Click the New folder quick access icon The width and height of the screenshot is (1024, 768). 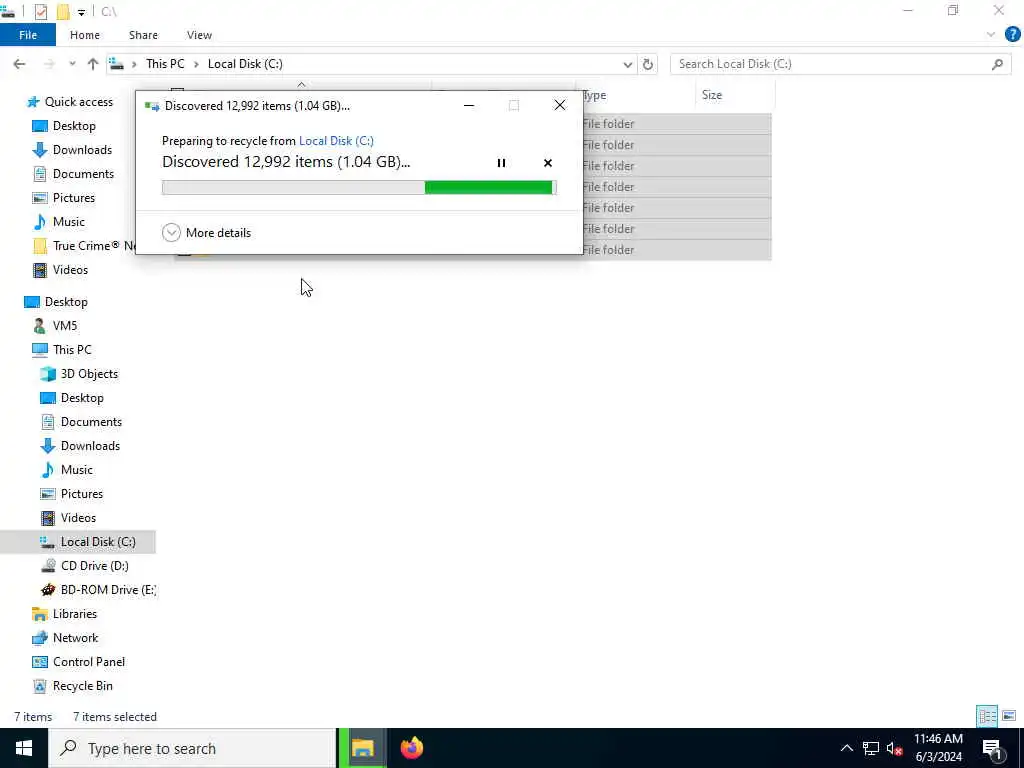[x=63, y=11]
